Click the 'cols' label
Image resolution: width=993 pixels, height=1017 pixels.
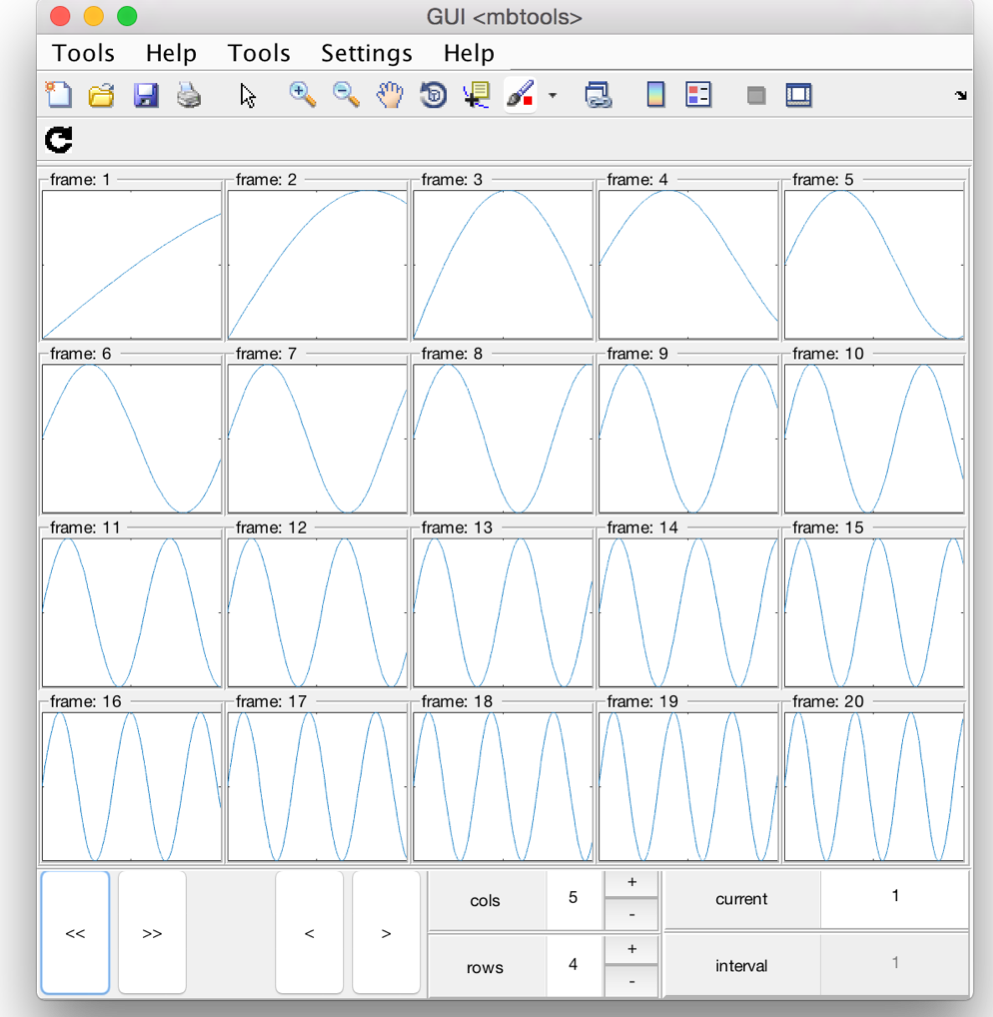pyautogui.click(x=485, y=900)
